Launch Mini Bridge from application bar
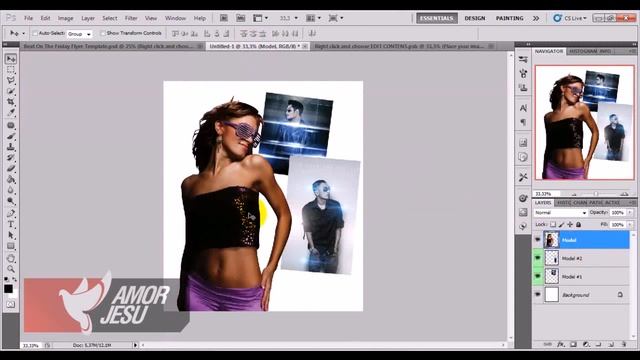Screen dimensions: 640x360 pyautogui.click(x=241, y=18)
